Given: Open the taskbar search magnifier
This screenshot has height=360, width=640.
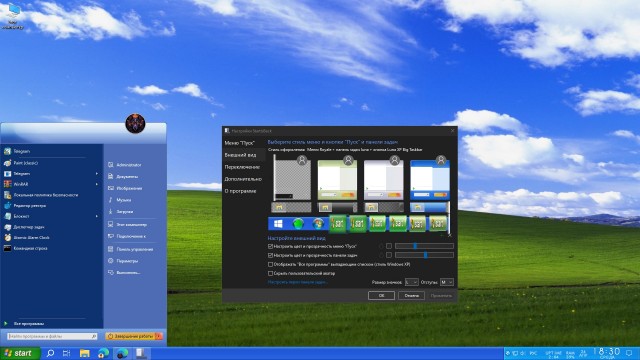Looking at the screenshot, I should tap(50, 353).
